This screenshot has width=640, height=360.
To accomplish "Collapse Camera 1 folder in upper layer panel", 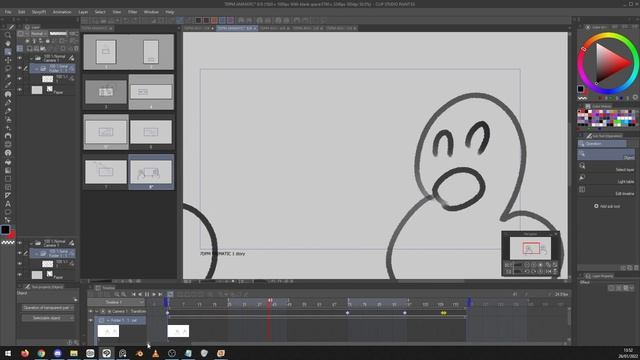I will pyautogui.click(x=31, y=58).
